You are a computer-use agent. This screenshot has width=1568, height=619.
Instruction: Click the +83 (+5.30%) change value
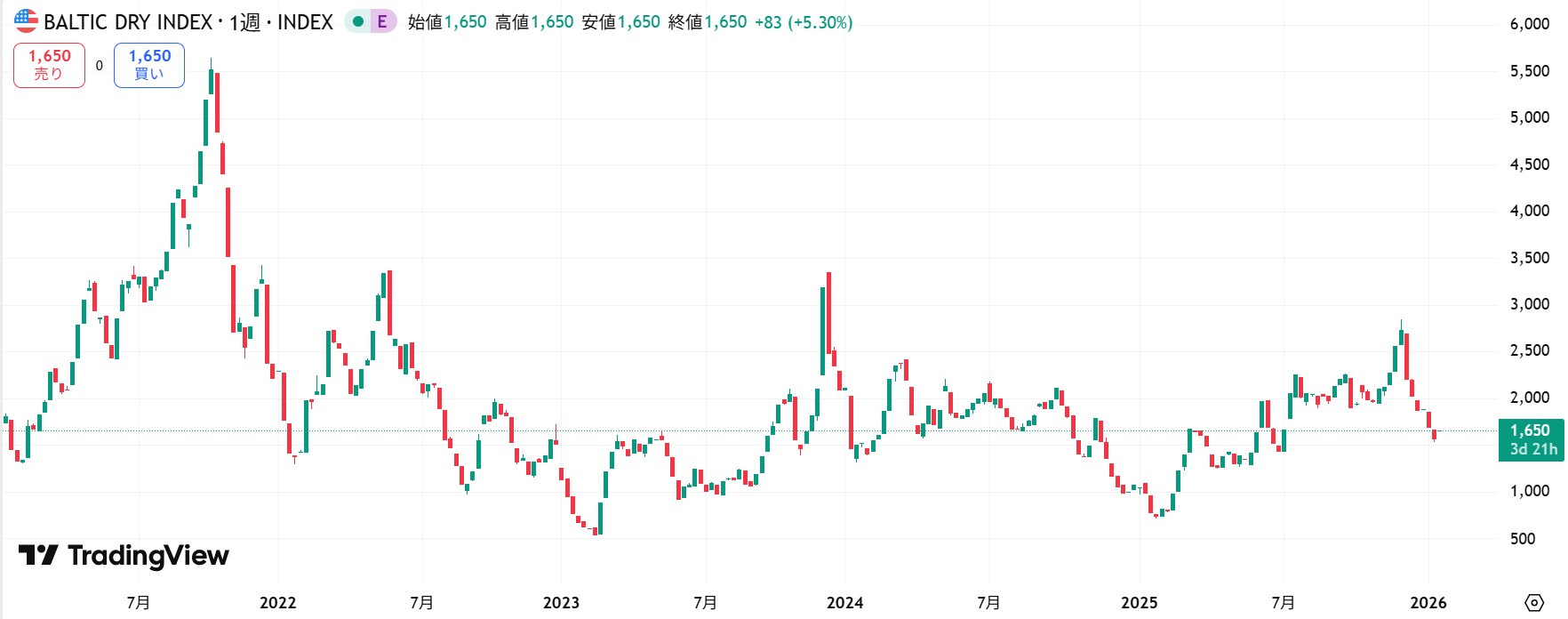(804, 22)
